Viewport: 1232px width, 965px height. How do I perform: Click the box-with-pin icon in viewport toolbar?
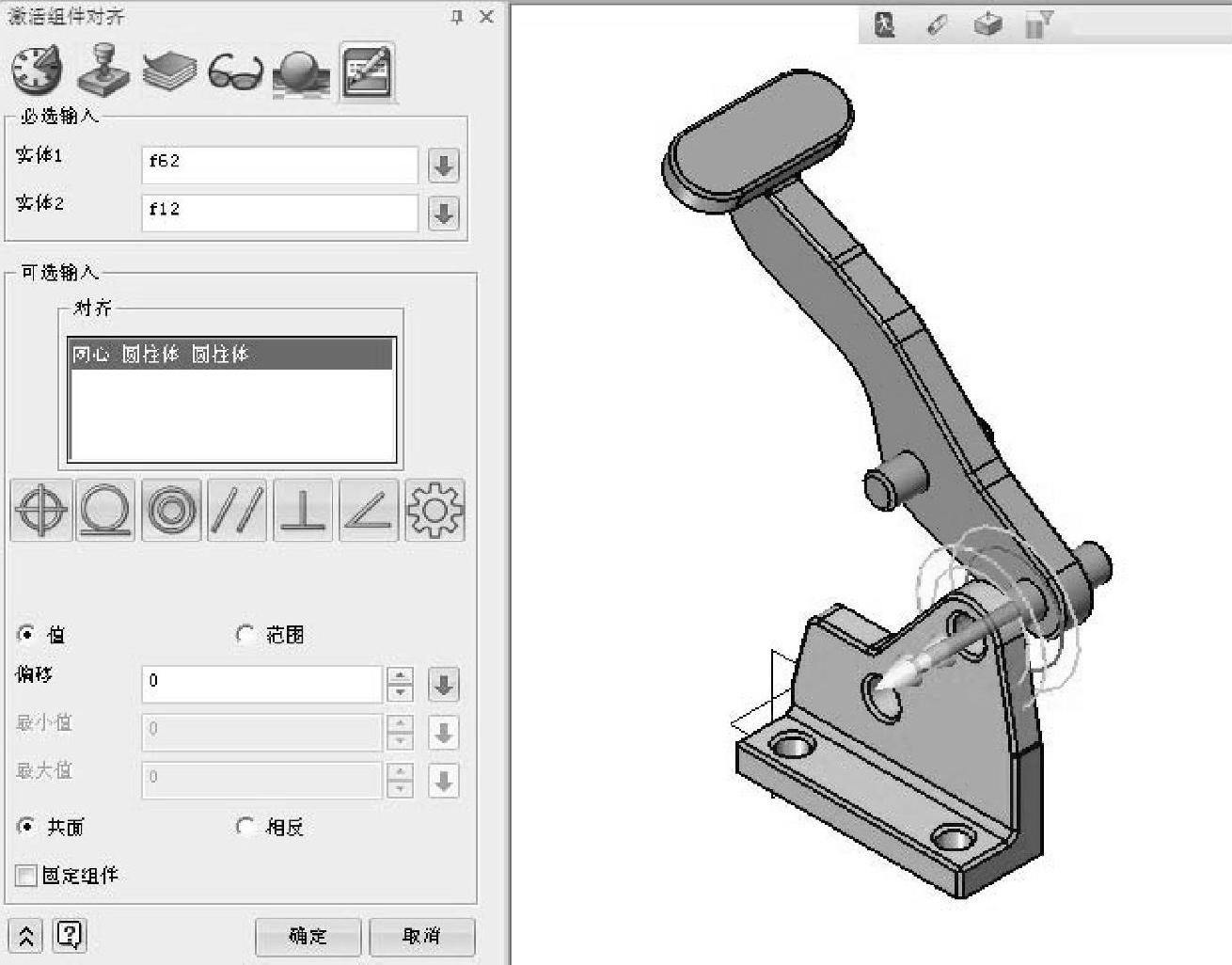(x=987, y=24)
